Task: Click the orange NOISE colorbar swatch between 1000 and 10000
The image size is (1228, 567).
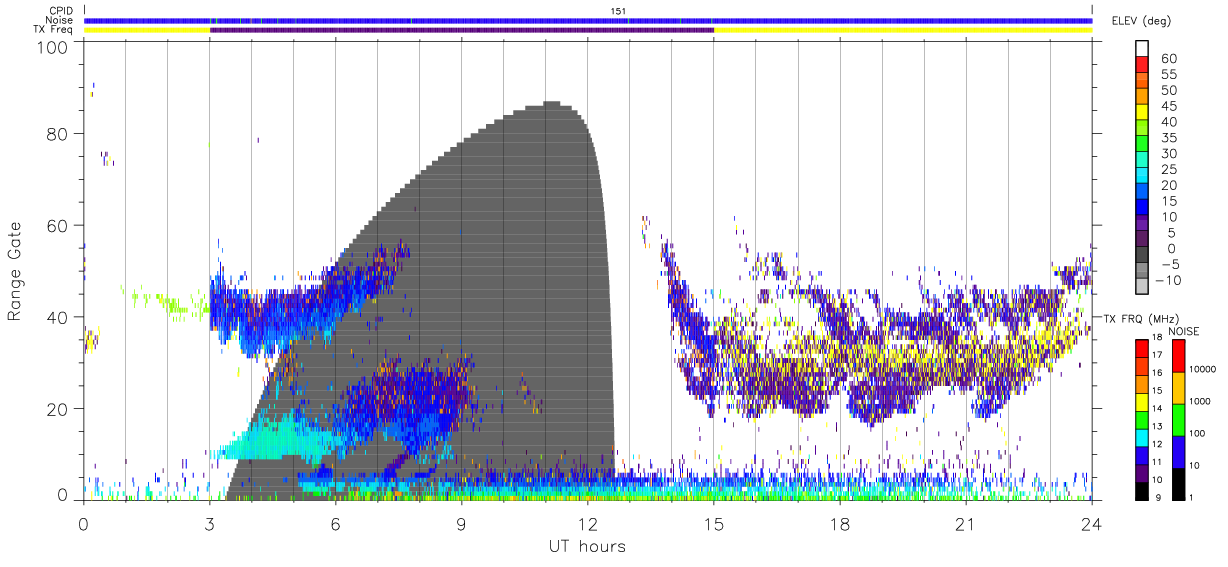Action: click(1180, 386)
